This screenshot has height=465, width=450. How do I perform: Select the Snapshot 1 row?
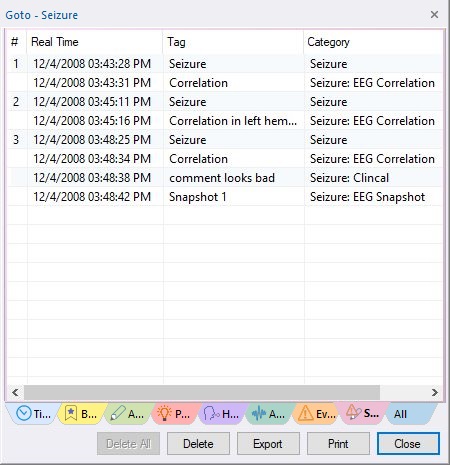pyautogui.click(x=225, y=197)
